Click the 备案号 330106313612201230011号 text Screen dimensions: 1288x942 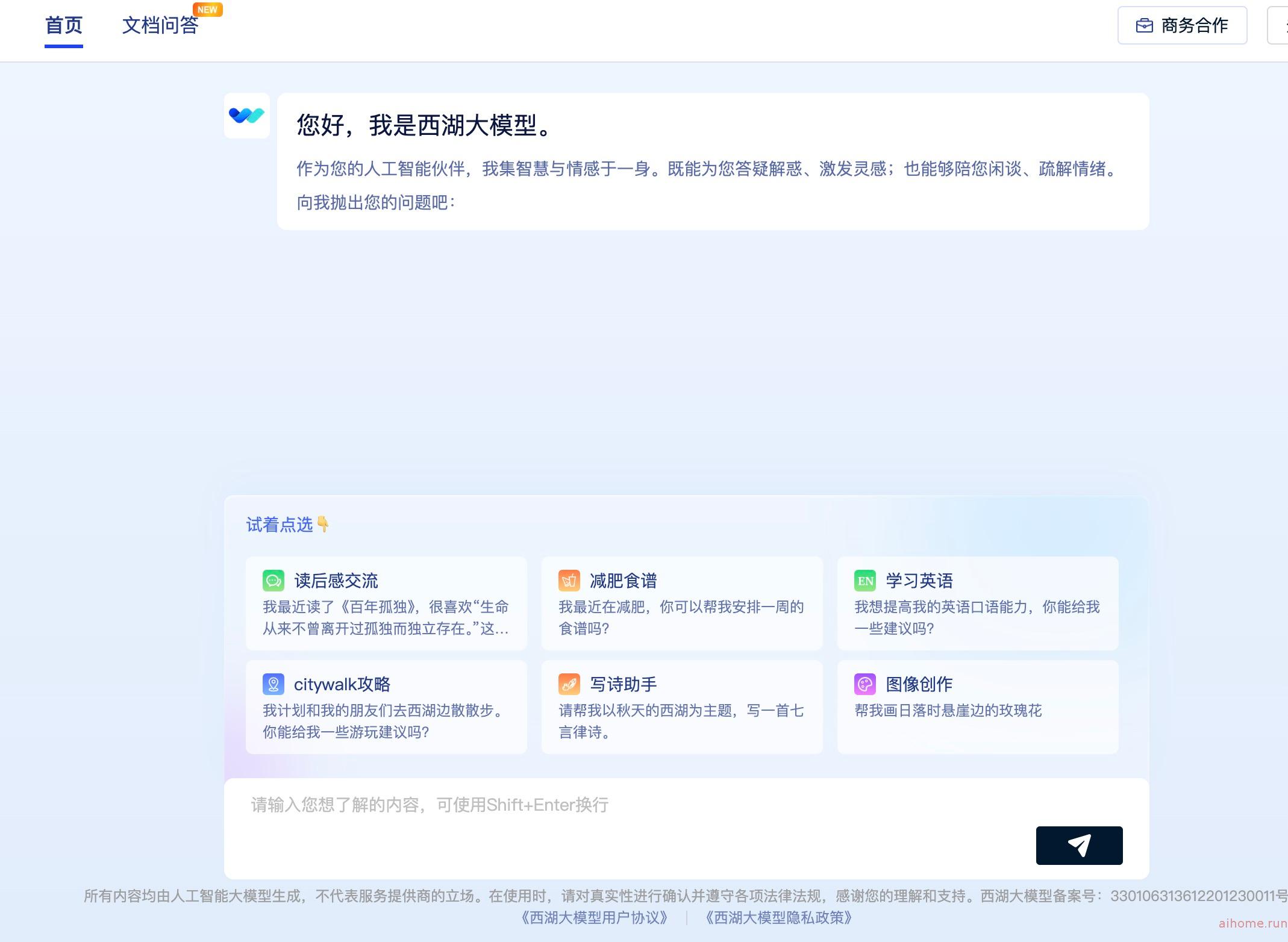pyautogui.click(x=1199, y=896)
